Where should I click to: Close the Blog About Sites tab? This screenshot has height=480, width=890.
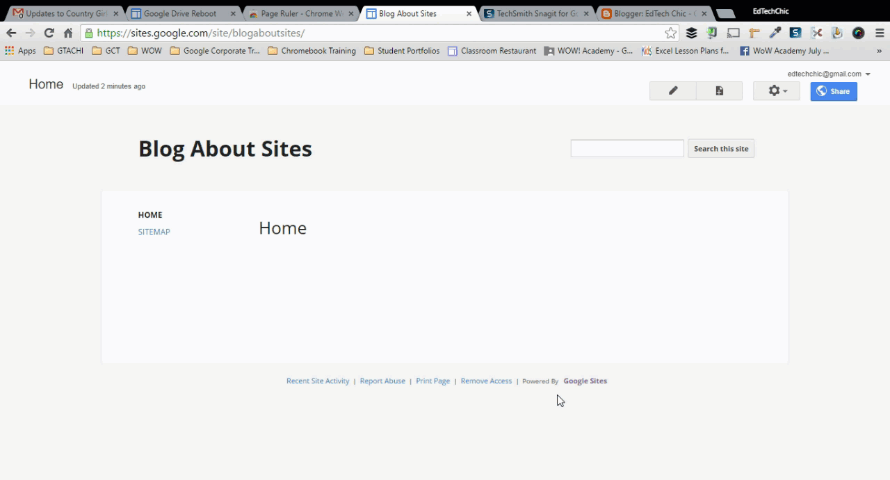[x=469, y=14]
